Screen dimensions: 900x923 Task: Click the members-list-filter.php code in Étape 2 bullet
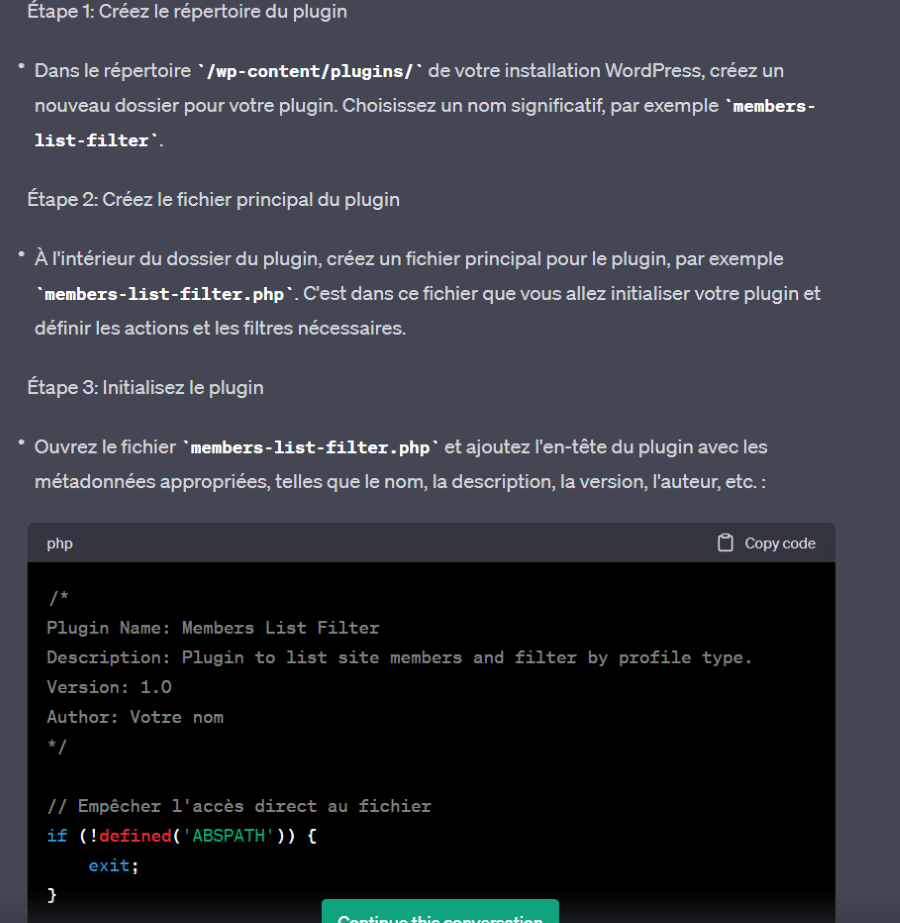(164, 294)
